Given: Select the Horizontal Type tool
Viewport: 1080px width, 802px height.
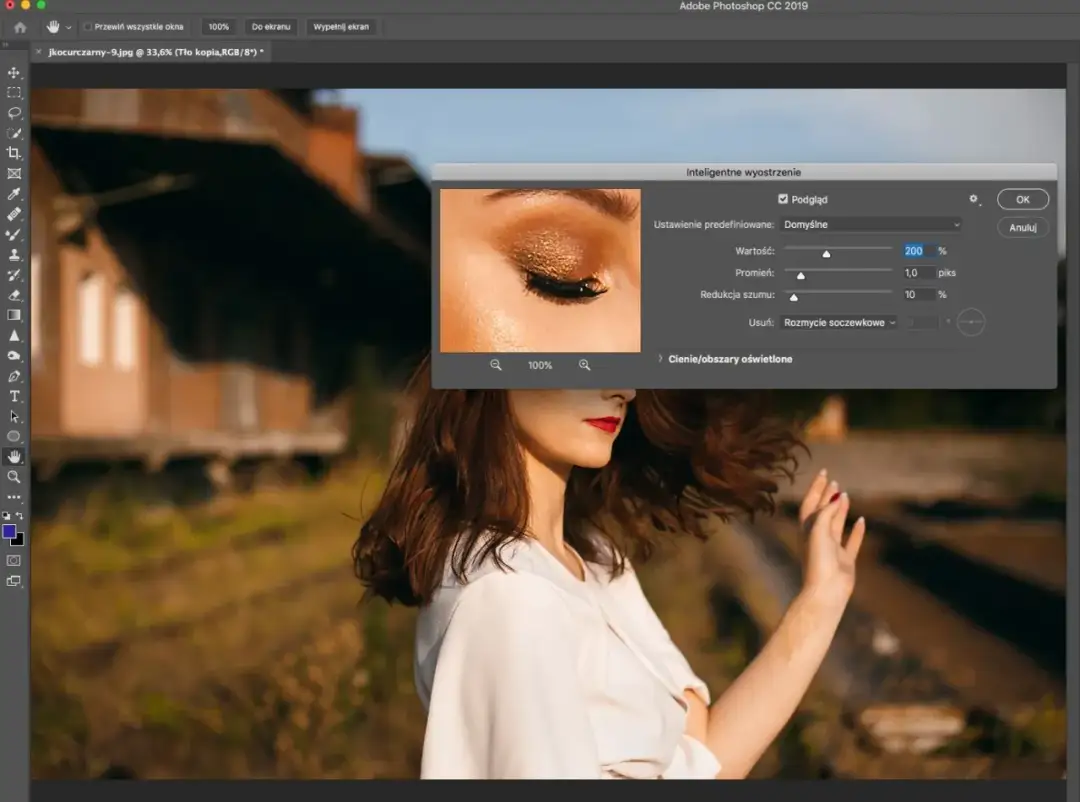Looking at the screenshot, I should tap(14, 396).
